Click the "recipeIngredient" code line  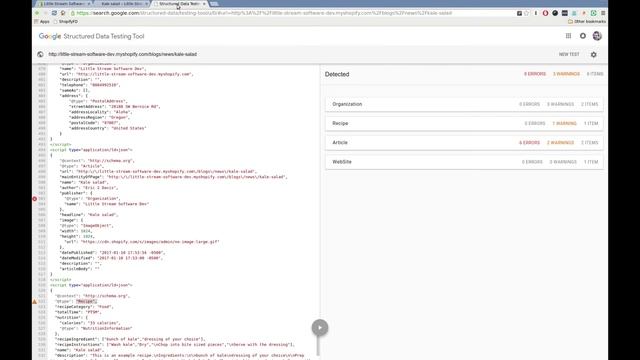click(130, 339)
